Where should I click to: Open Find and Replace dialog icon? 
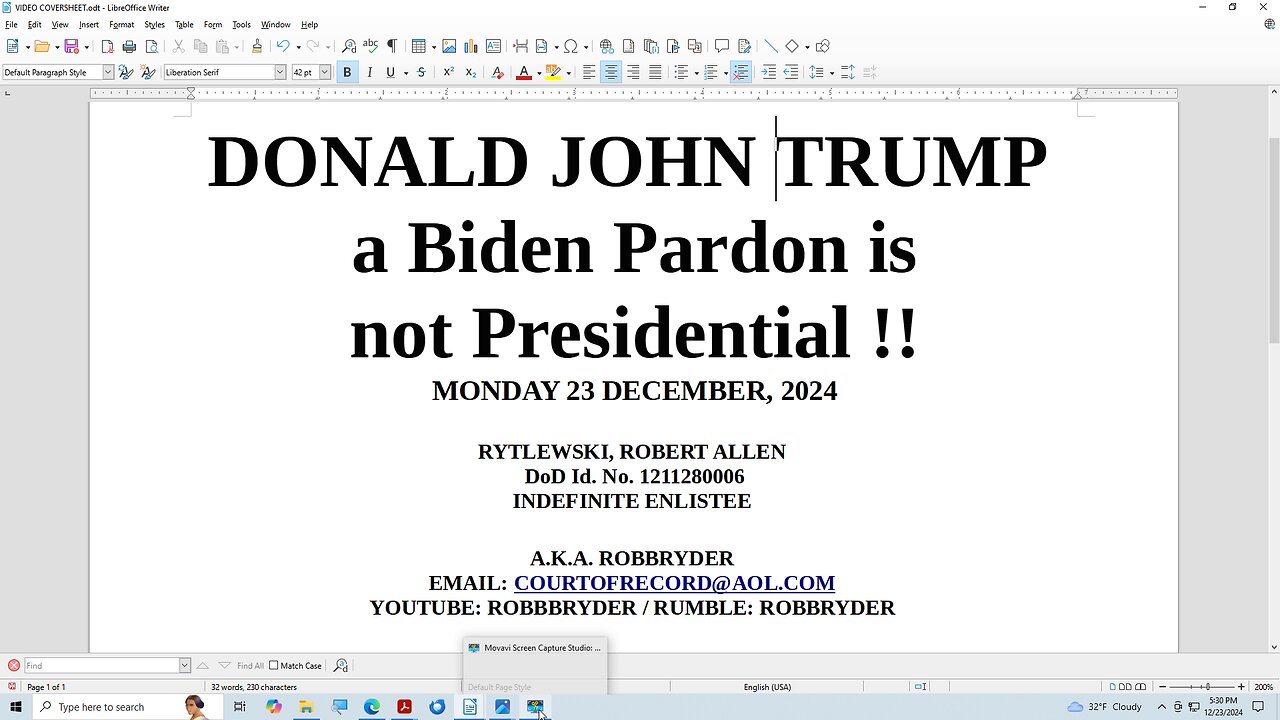coord(349,46)
